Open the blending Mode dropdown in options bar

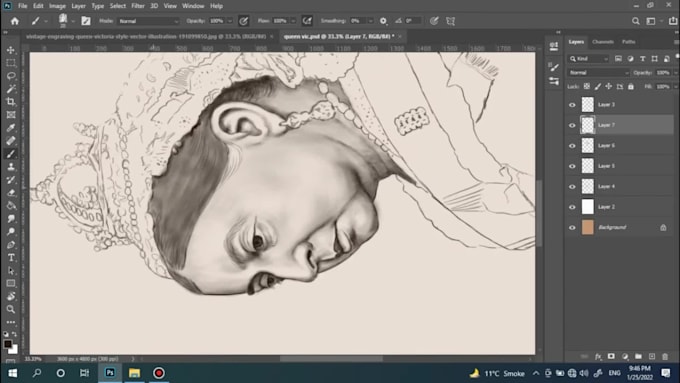coord(148,21)
